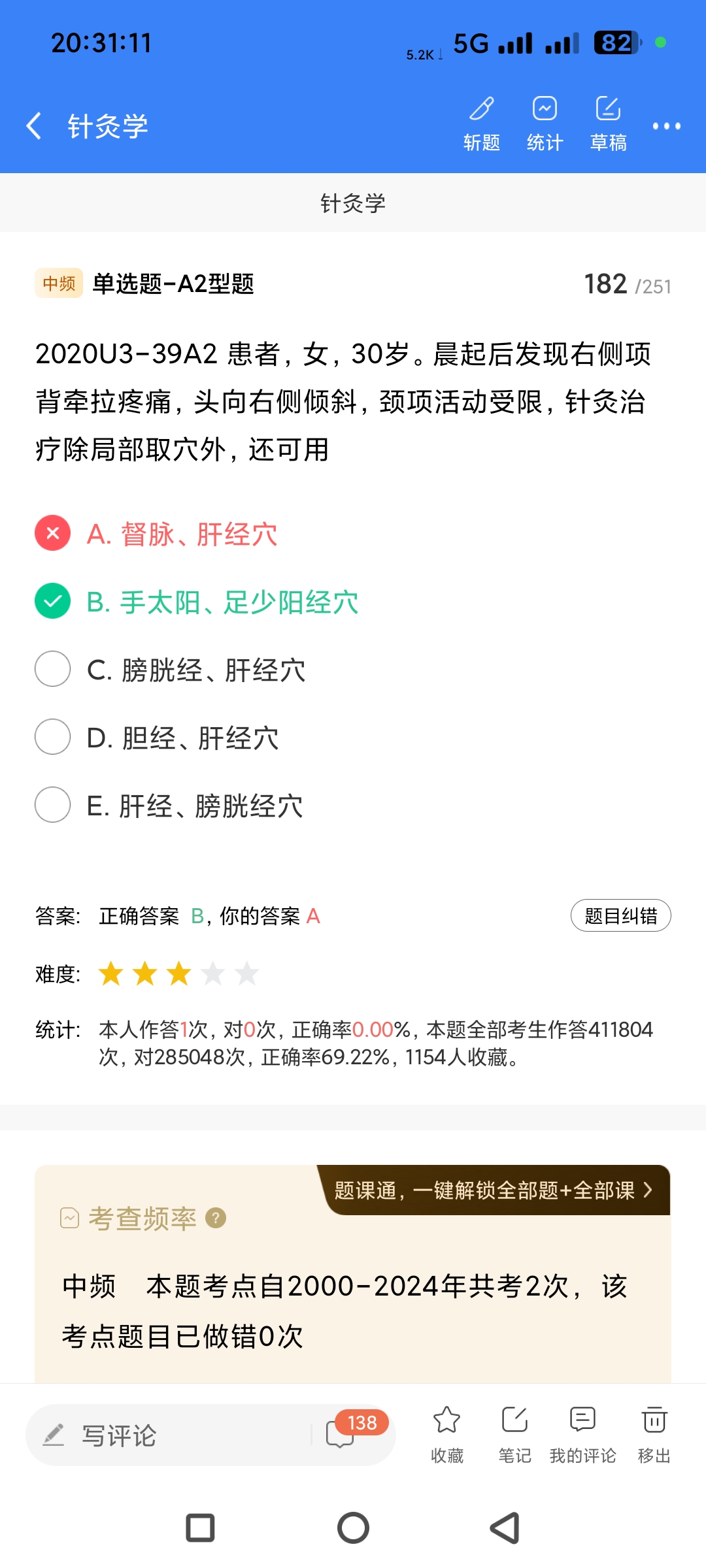Tap the back arrow in header
Screen dimensions: 706x1568
(34, 125)
